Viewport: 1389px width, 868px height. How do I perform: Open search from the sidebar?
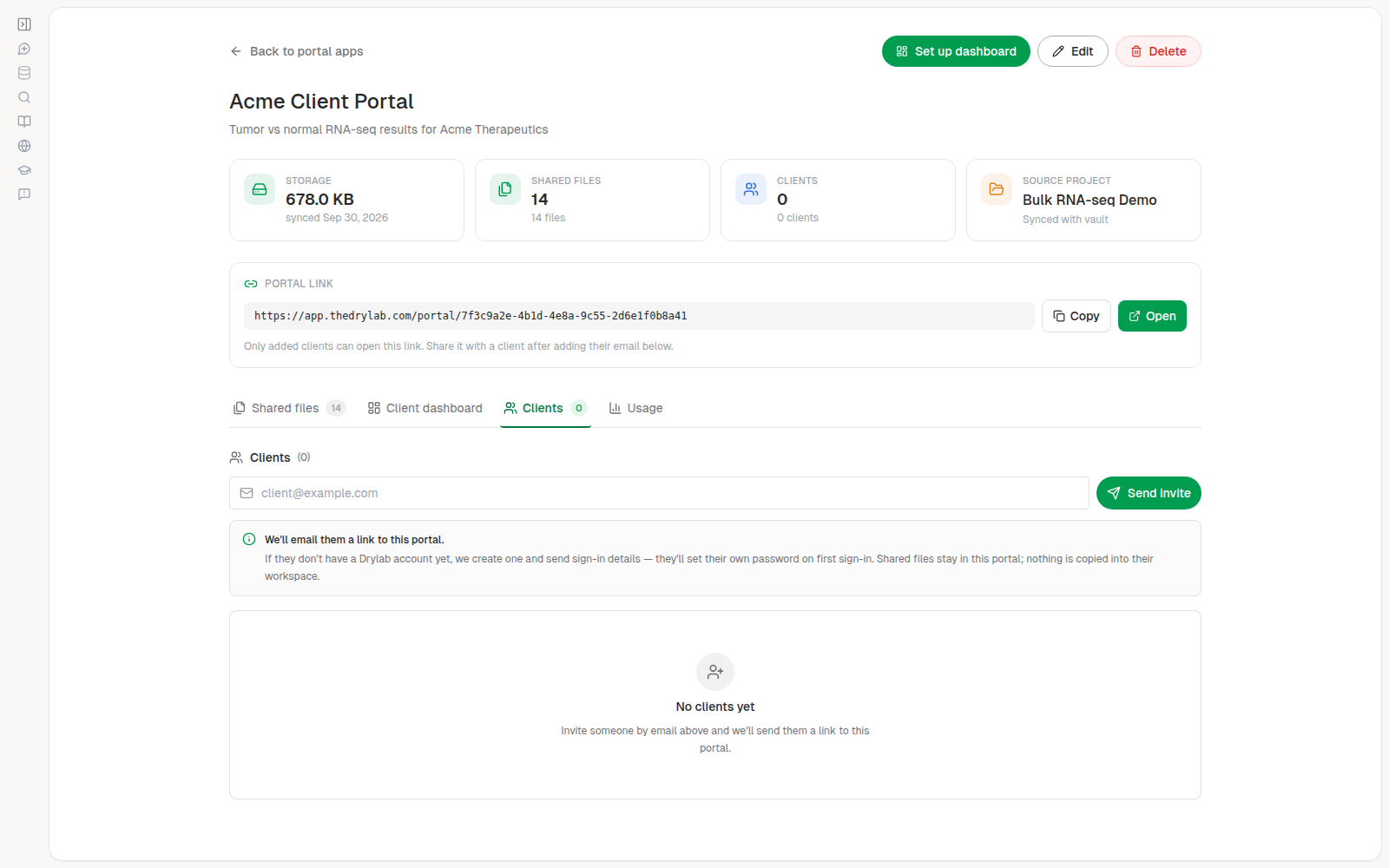point(24,97)
